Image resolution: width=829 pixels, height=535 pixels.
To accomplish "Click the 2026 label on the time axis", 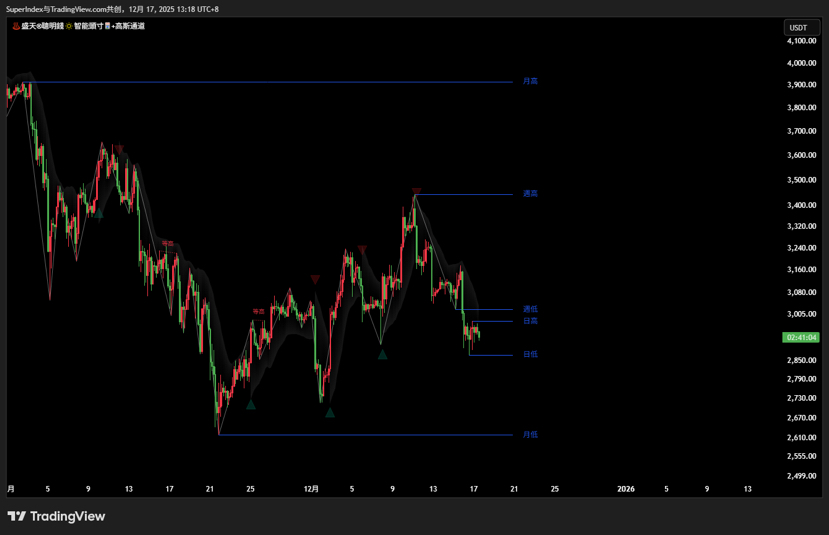I will coord(625,489).
